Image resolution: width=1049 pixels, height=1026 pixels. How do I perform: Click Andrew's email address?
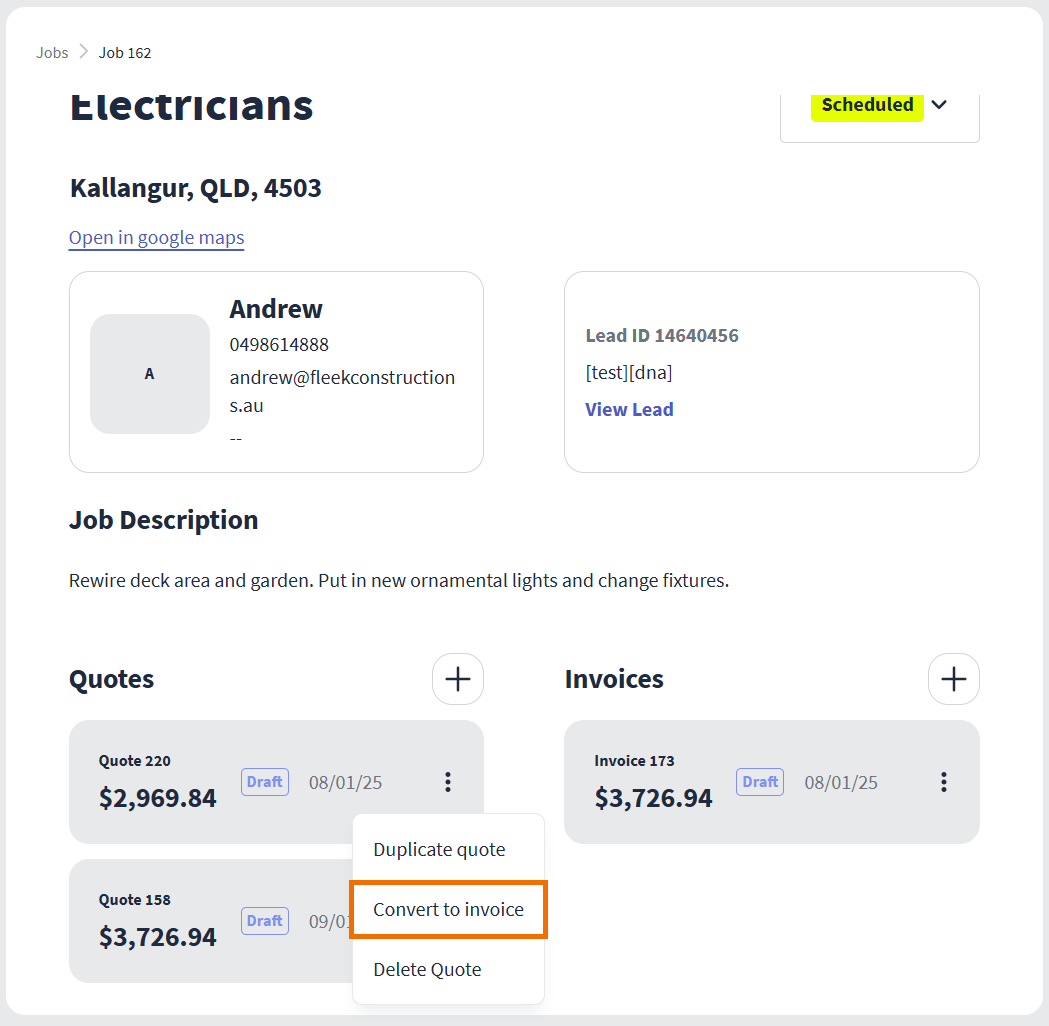click(342, 391)
